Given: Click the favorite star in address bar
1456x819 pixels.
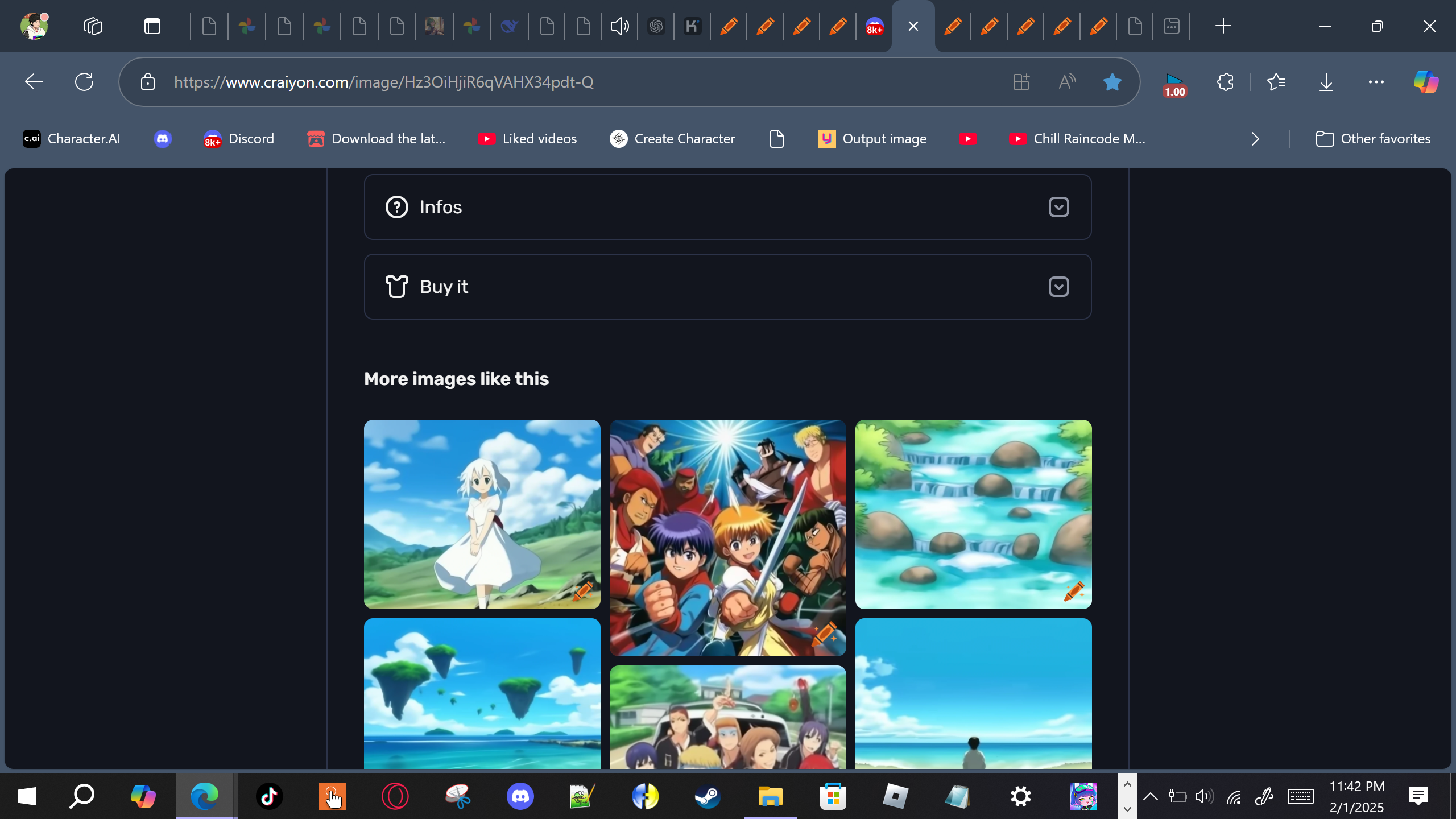Looking at the screenshot, I should 1112,82.
